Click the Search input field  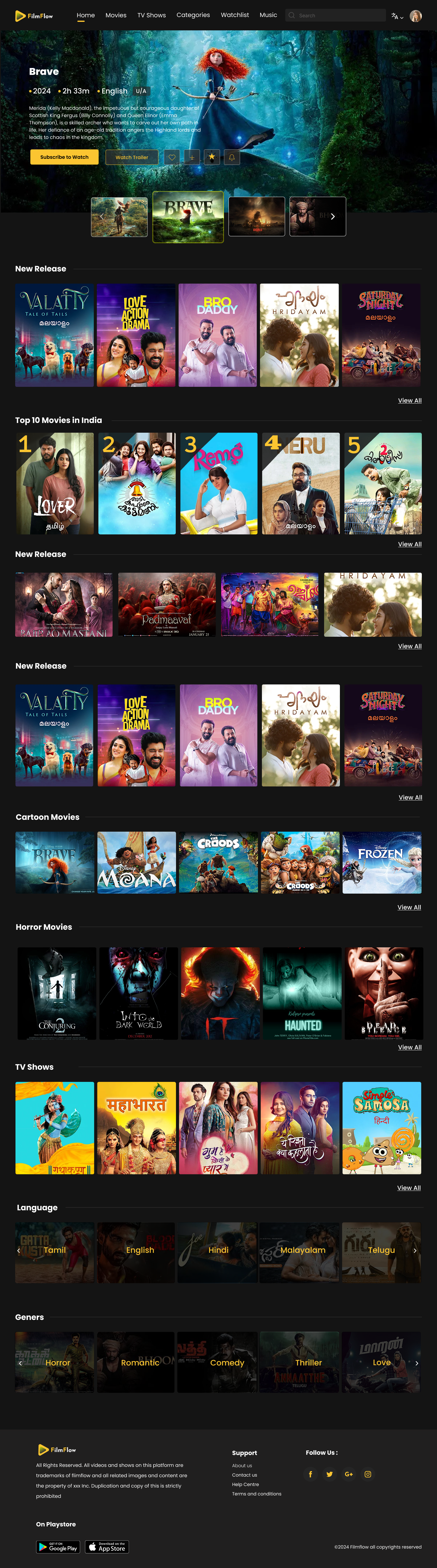[x=335, y=15]
